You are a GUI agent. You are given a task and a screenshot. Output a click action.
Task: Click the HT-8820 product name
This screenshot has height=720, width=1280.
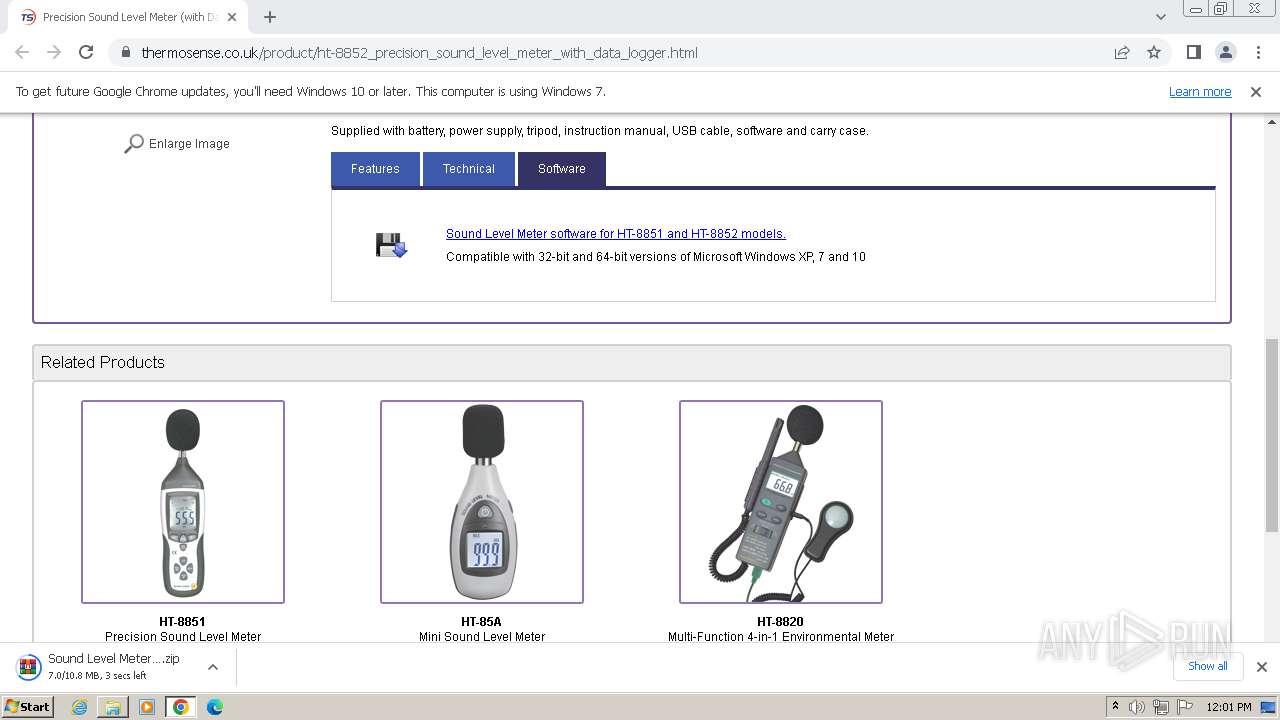[x=781, y=621]
